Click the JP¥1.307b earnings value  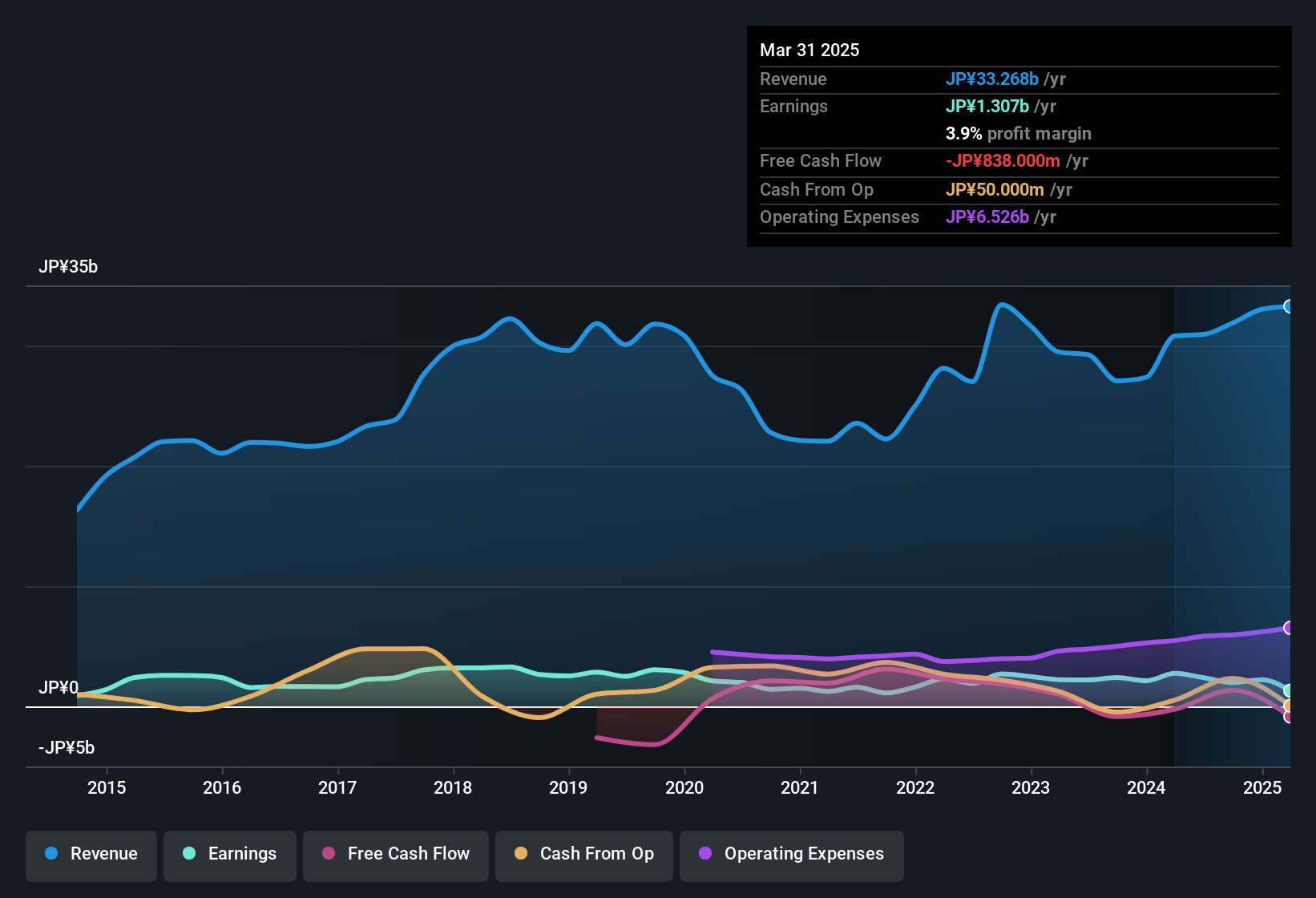pos(987,107)
